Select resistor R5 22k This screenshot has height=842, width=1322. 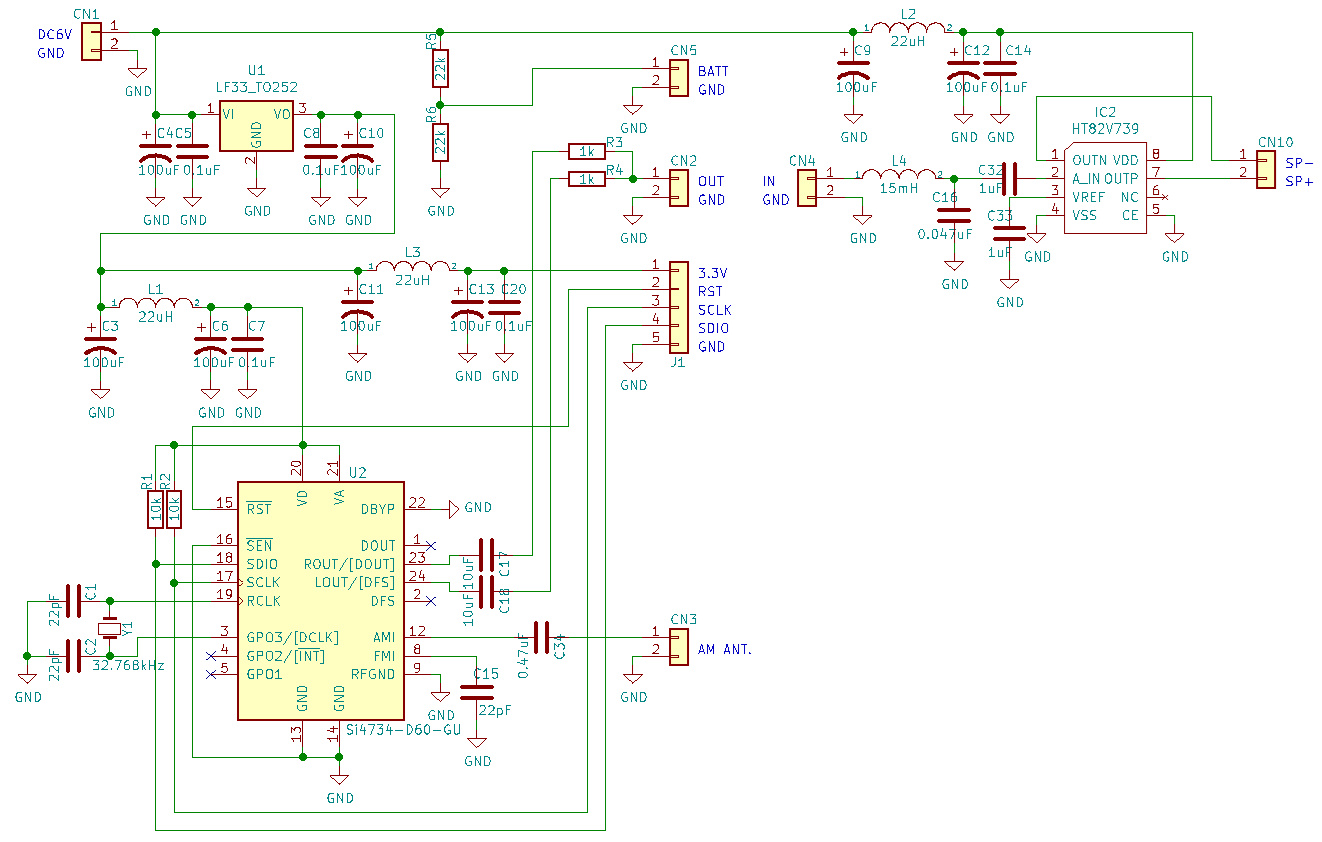[440, 67]
